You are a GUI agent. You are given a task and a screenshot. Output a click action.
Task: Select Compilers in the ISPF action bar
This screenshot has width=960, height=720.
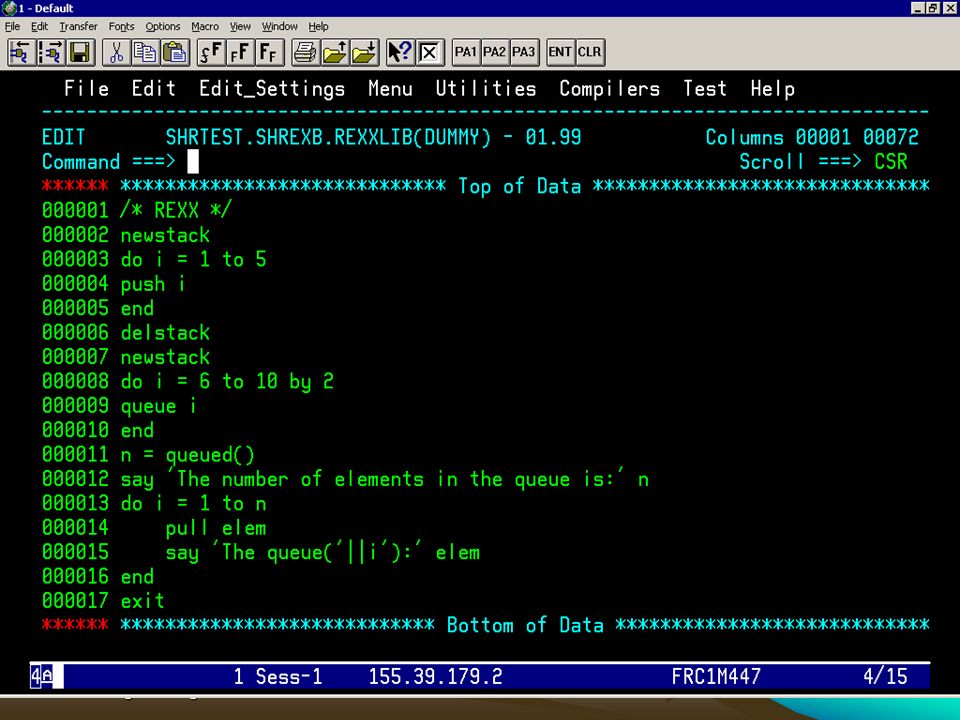point(610,89)
